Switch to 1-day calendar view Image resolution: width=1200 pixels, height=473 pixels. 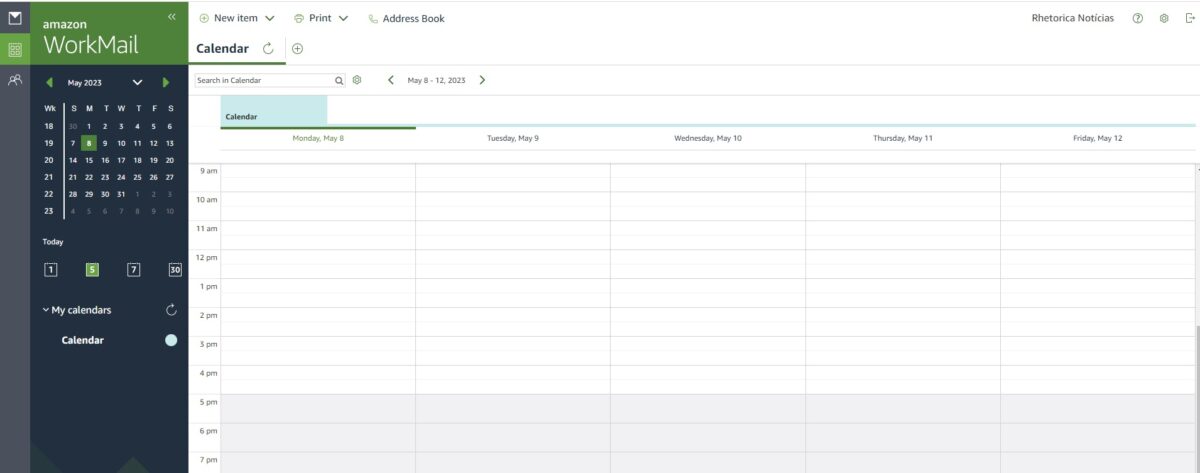coord(51,269)
